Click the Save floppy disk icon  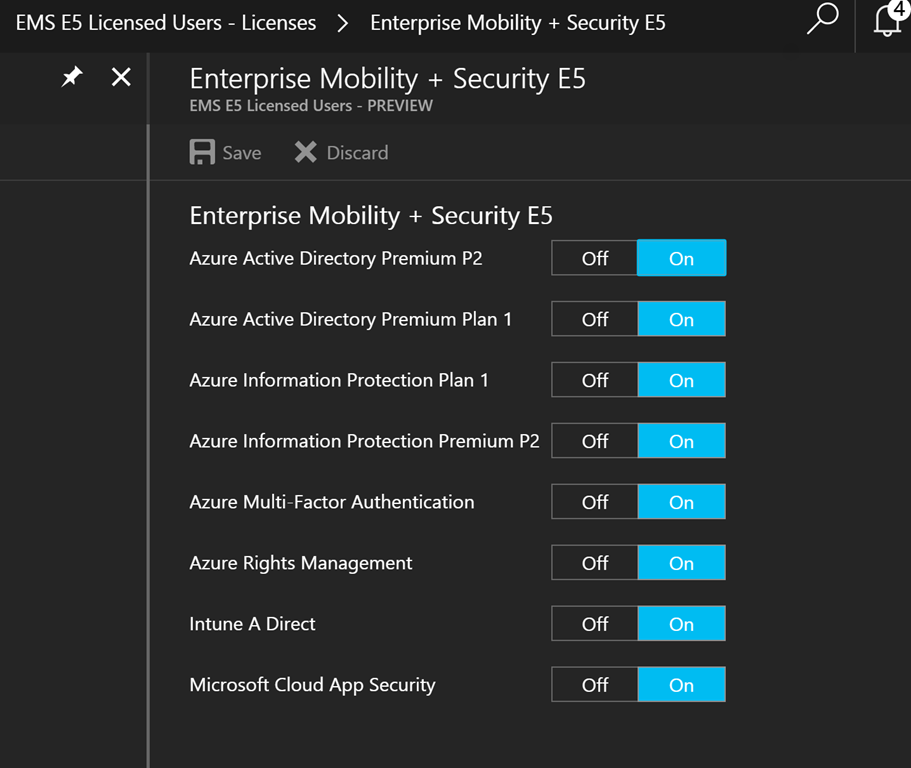[202, 152]
